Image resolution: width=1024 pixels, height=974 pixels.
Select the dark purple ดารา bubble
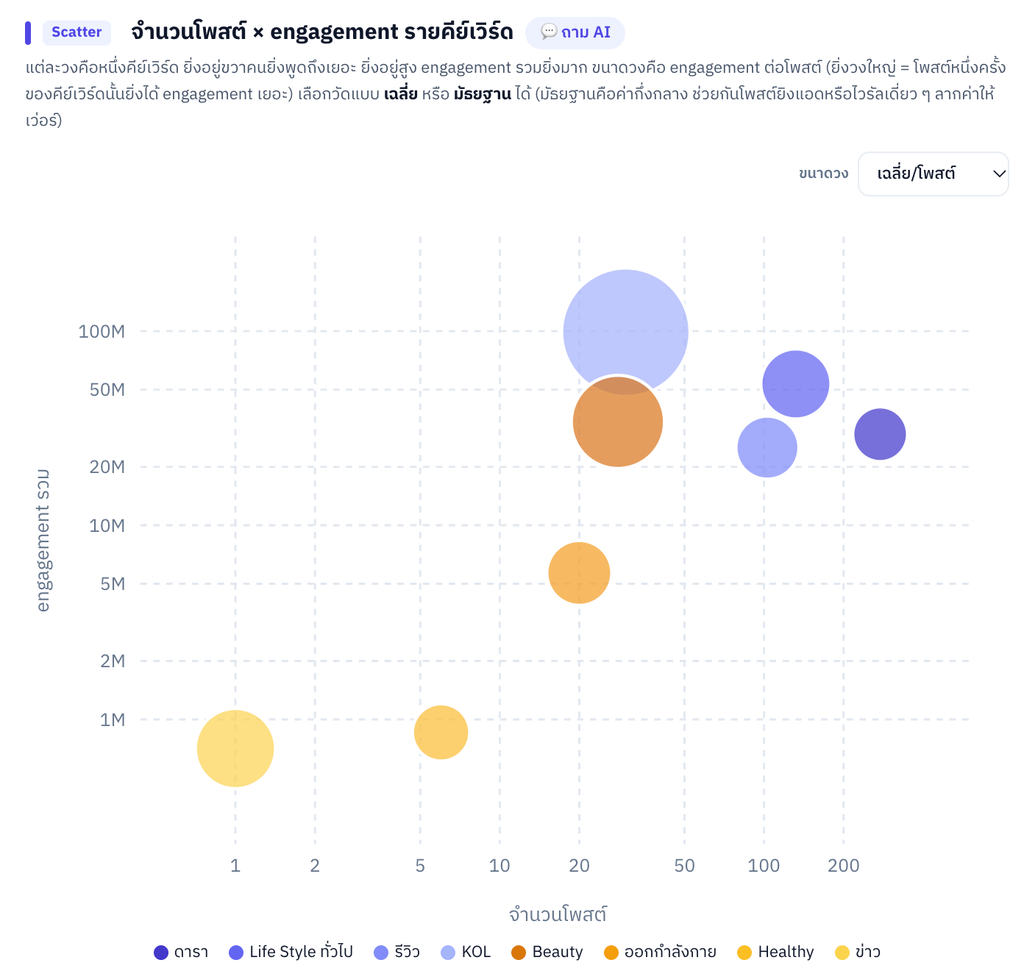tap(880, 434)
